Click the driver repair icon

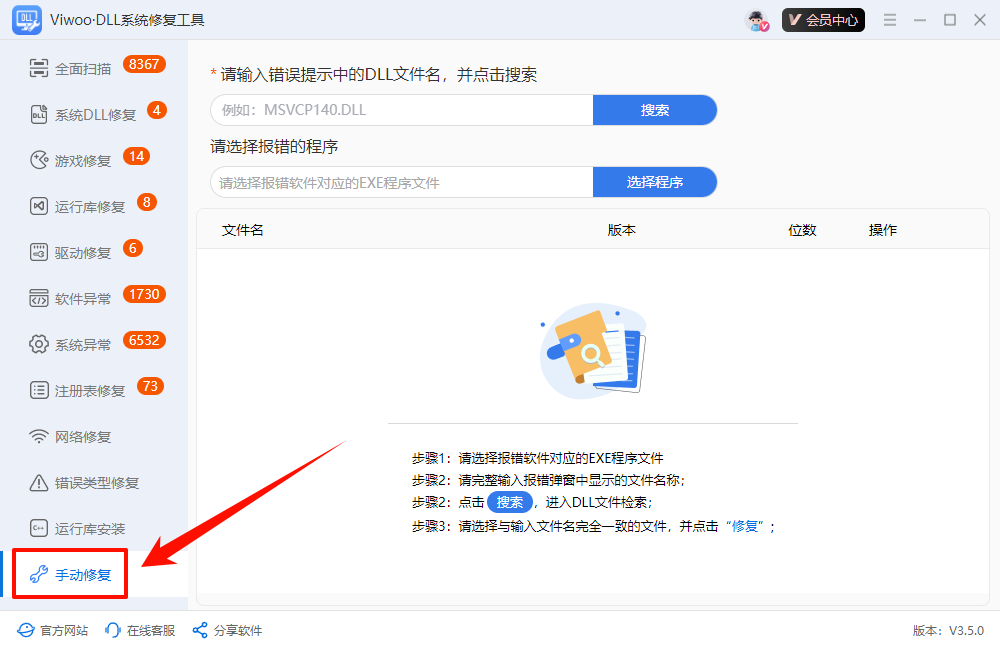pos(39,252)
